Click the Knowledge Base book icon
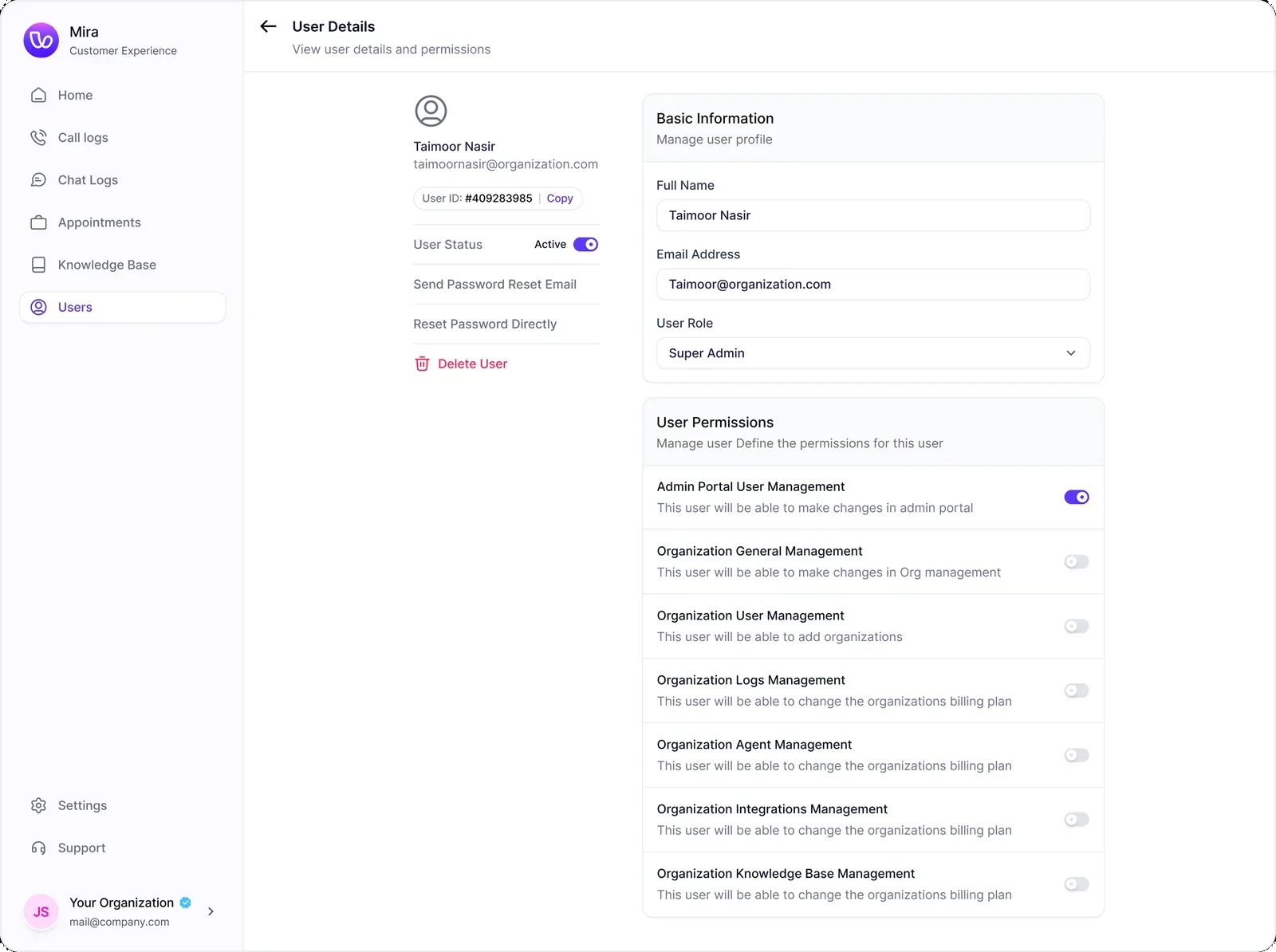Screen dimensions: 1276x952 [x=38, y=265]
